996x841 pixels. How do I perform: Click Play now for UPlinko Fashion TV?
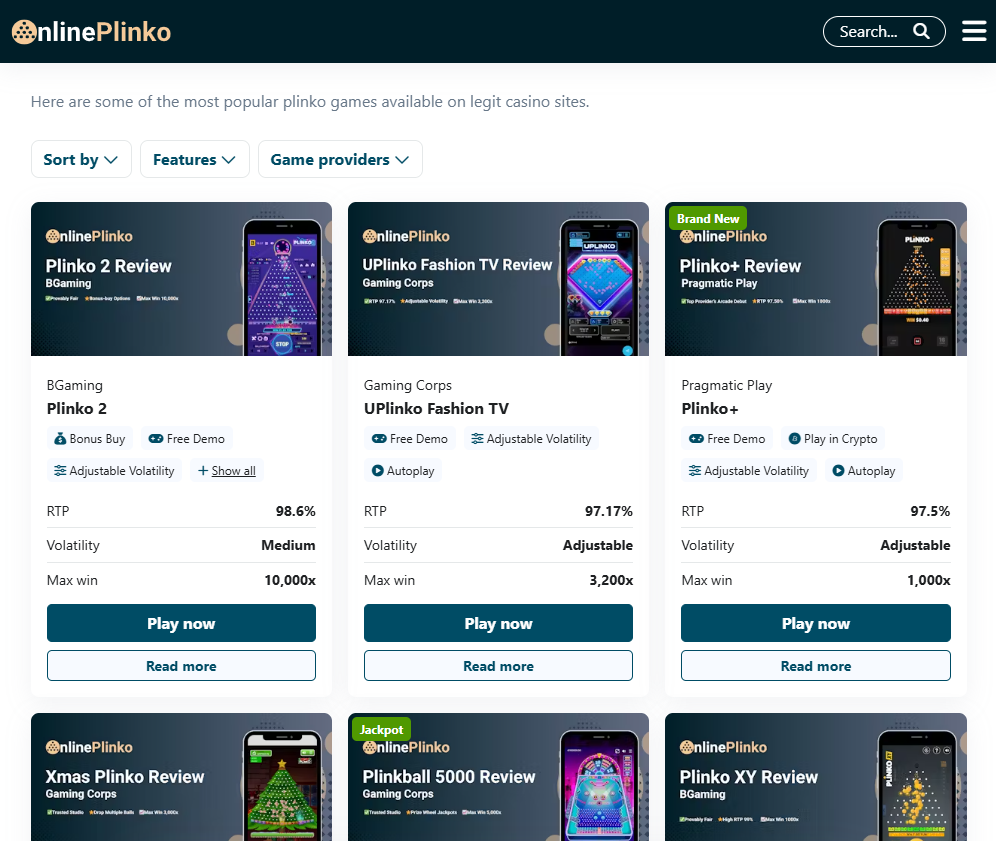click(498, 623)
